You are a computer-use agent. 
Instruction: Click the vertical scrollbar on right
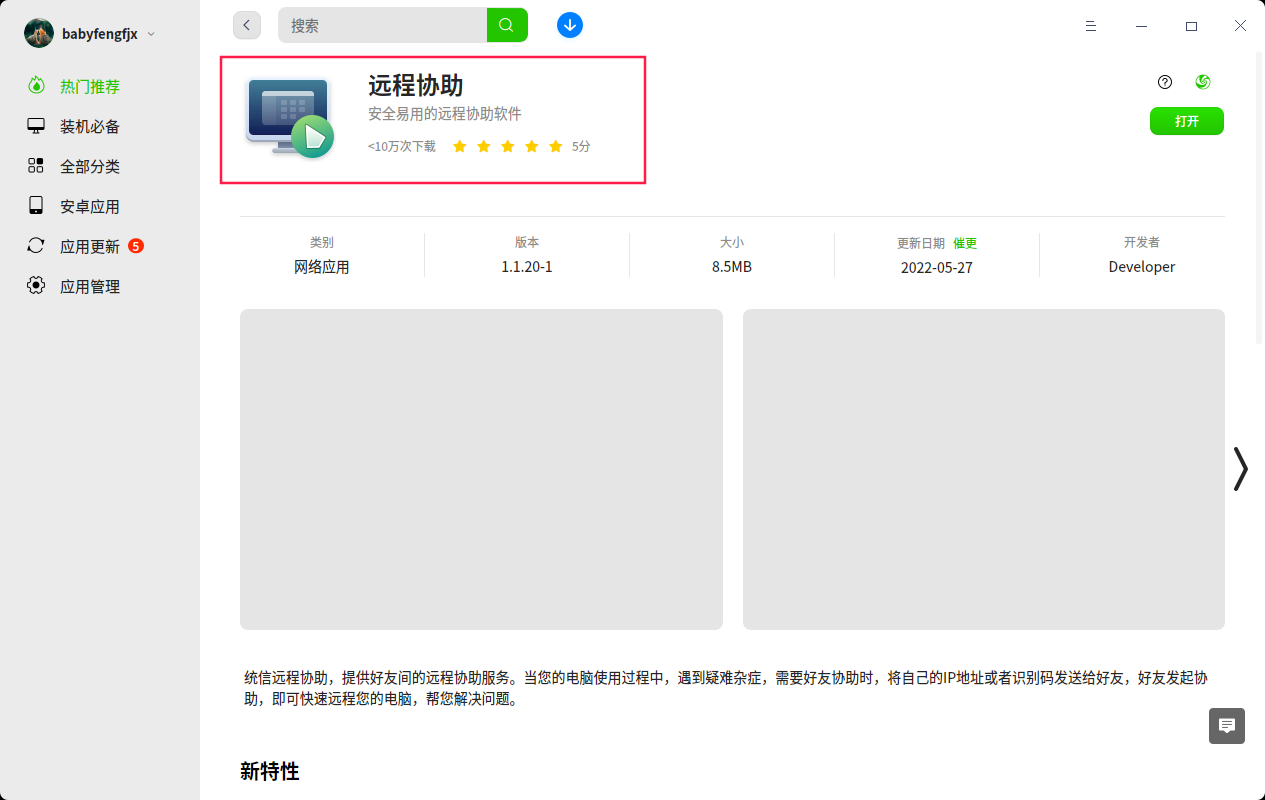[1260, 200]
